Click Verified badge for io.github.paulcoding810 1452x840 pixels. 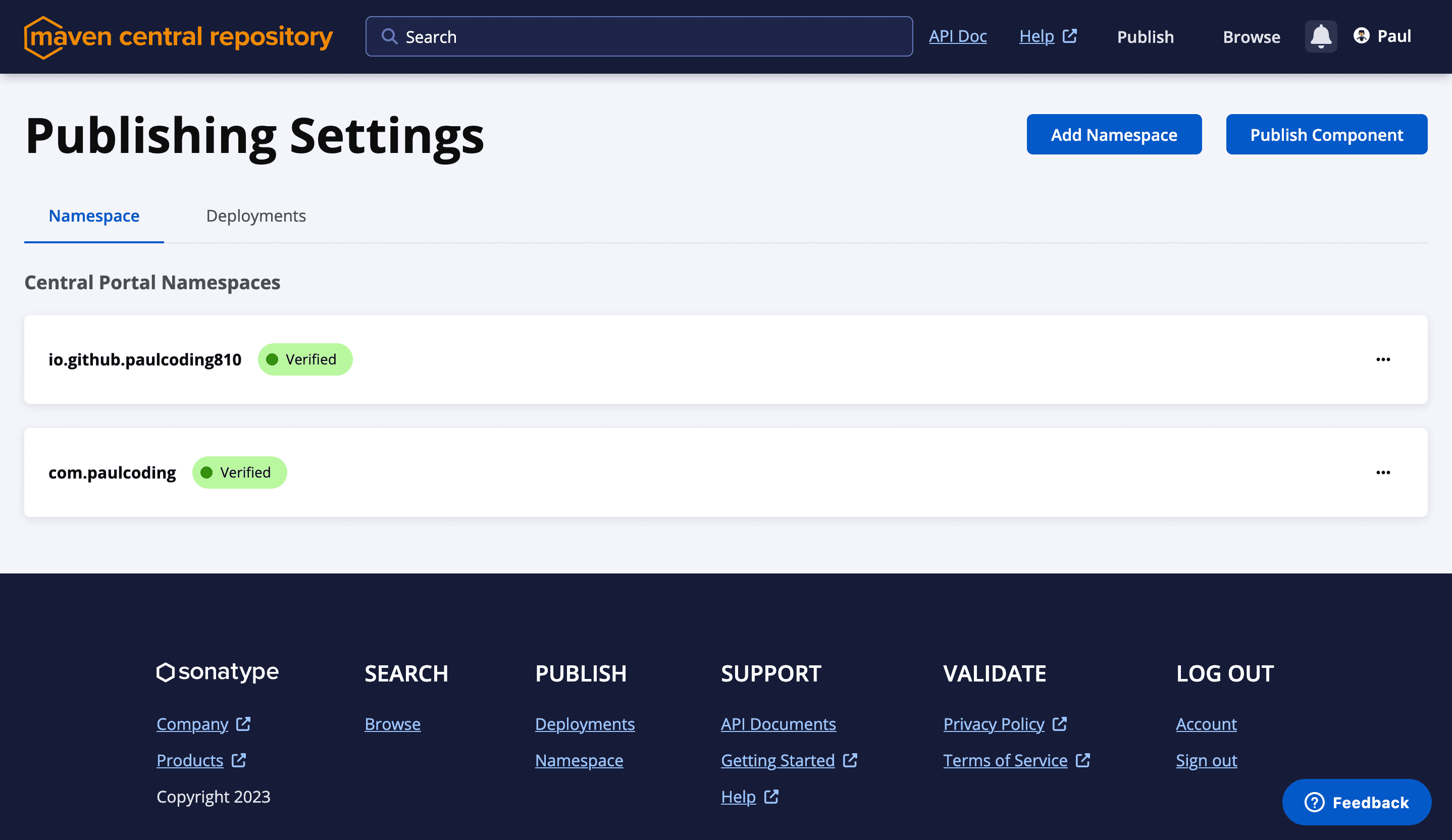click(x=305, y=359)
